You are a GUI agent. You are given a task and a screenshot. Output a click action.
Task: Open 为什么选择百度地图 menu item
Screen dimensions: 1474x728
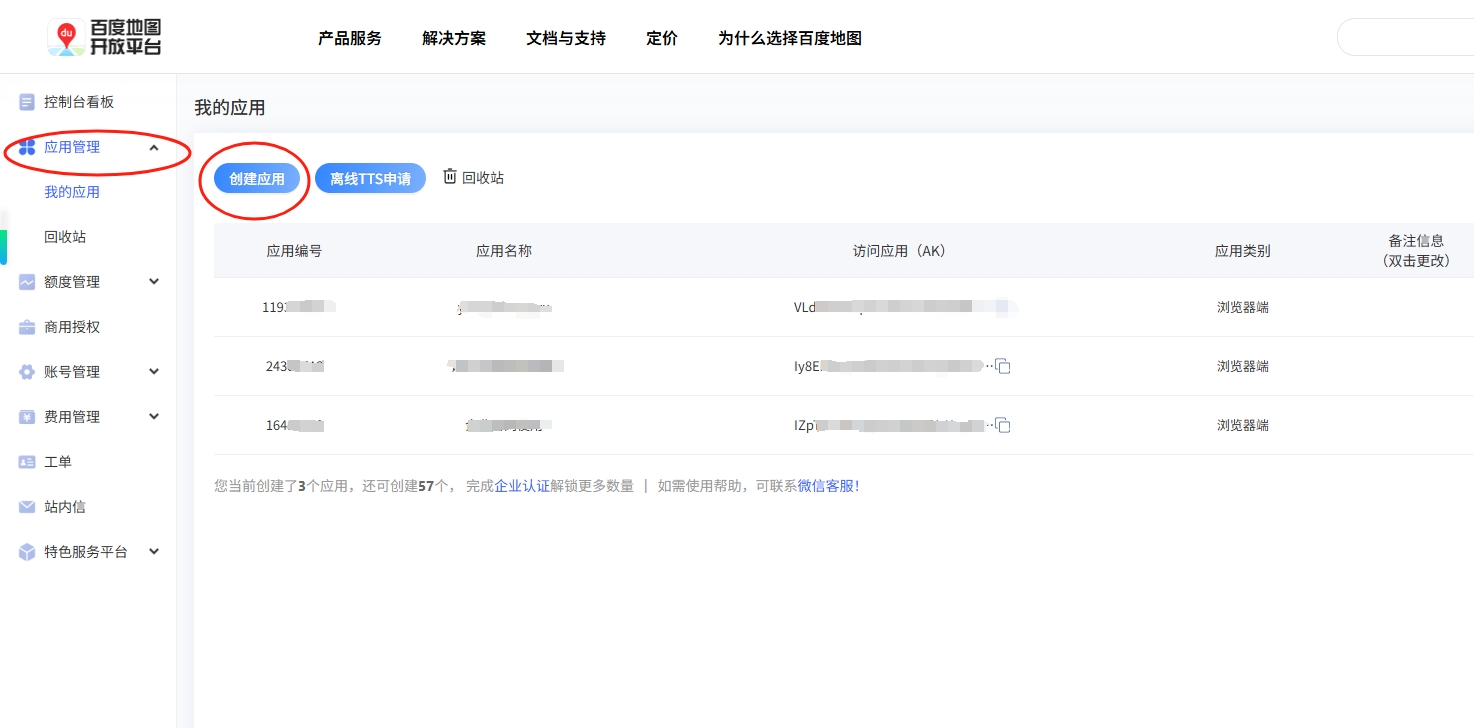click(x=790, y=38)
